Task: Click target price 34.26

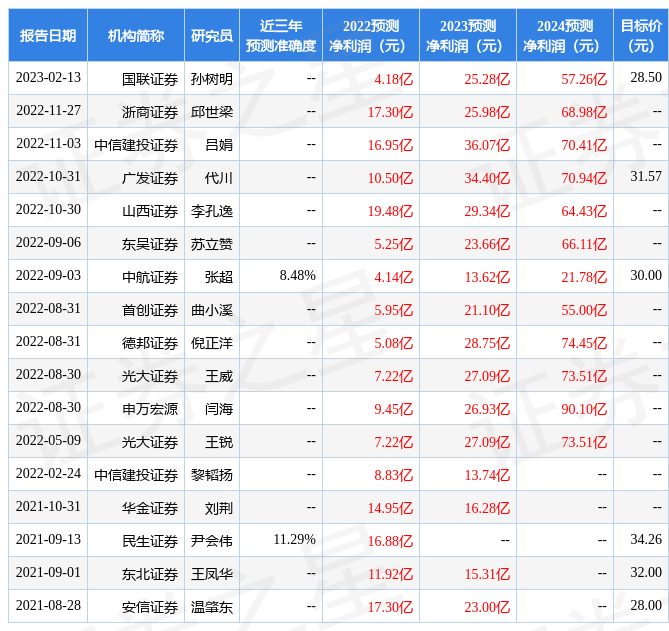Action: [646, 539]
